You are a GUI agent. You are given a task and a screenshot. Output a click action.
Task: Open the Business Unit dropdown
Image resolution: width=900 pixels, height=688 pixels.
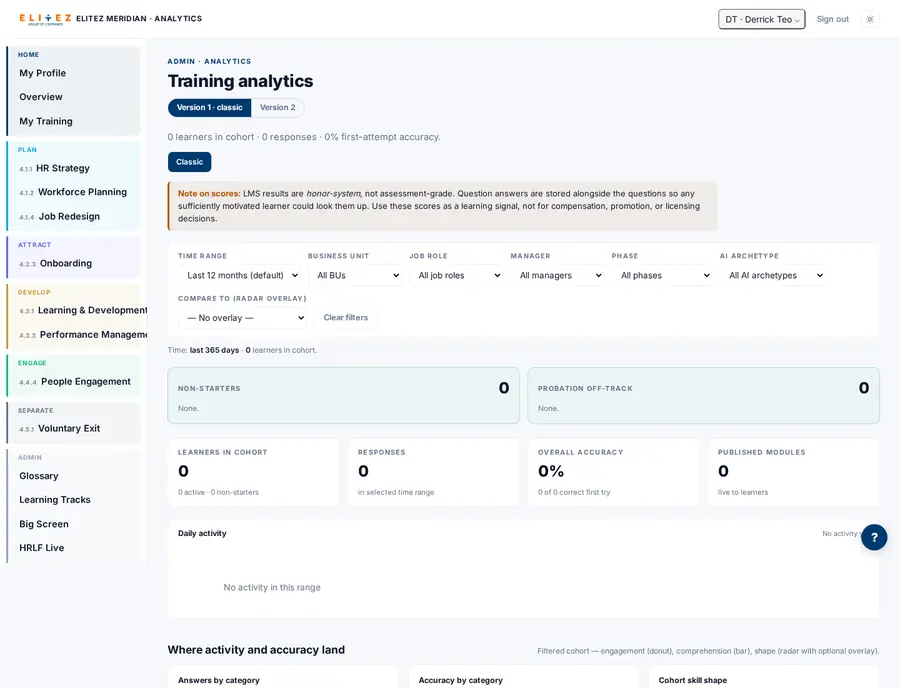(x=355, y=275)
